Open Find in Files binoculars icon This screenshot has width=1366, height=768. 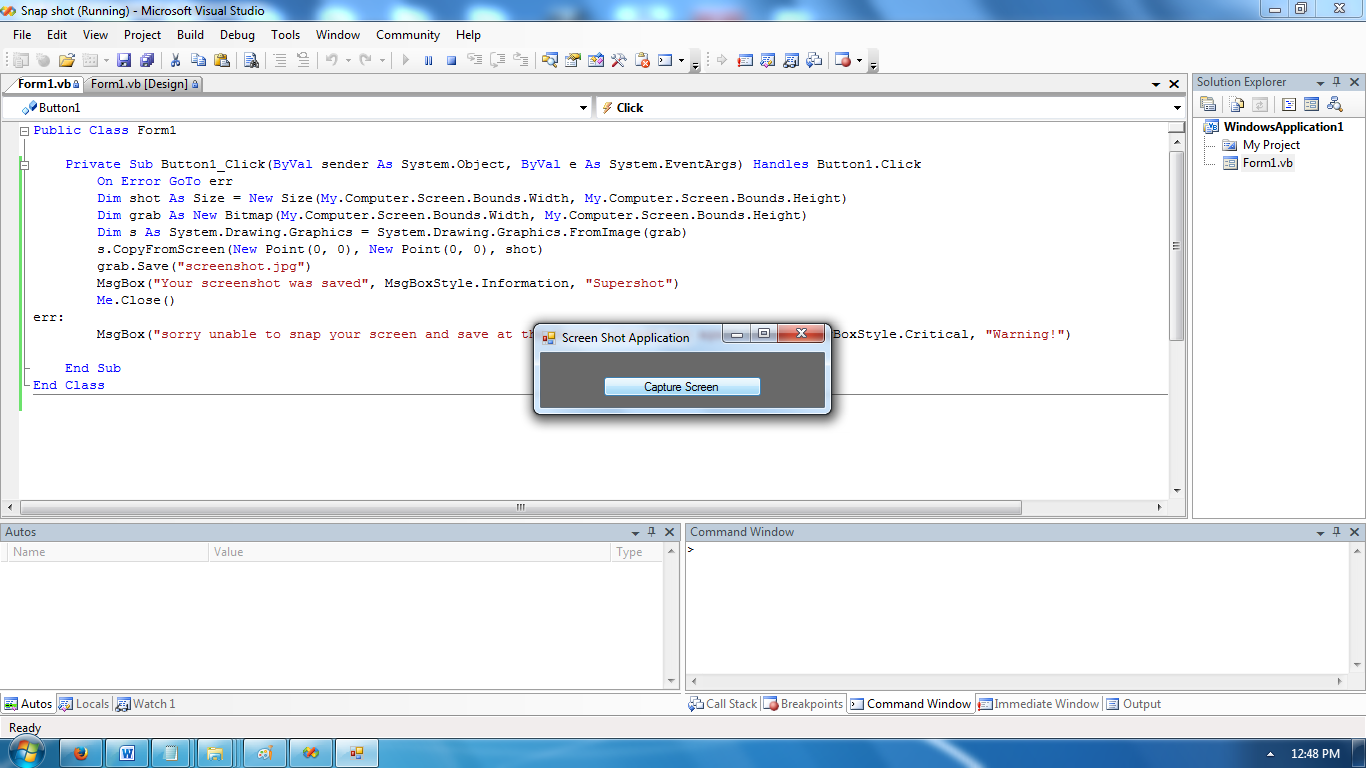tap(251, 60)
